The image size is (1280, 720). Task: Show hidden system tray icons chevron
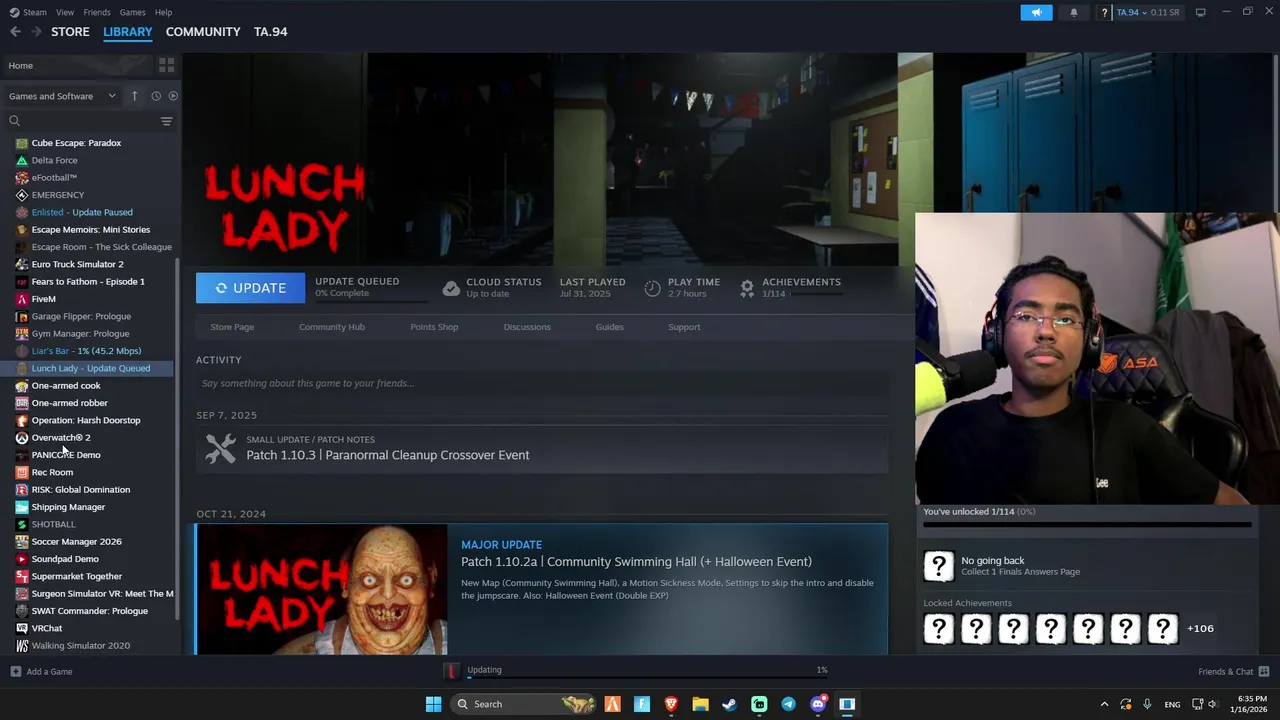[1104, 704]
